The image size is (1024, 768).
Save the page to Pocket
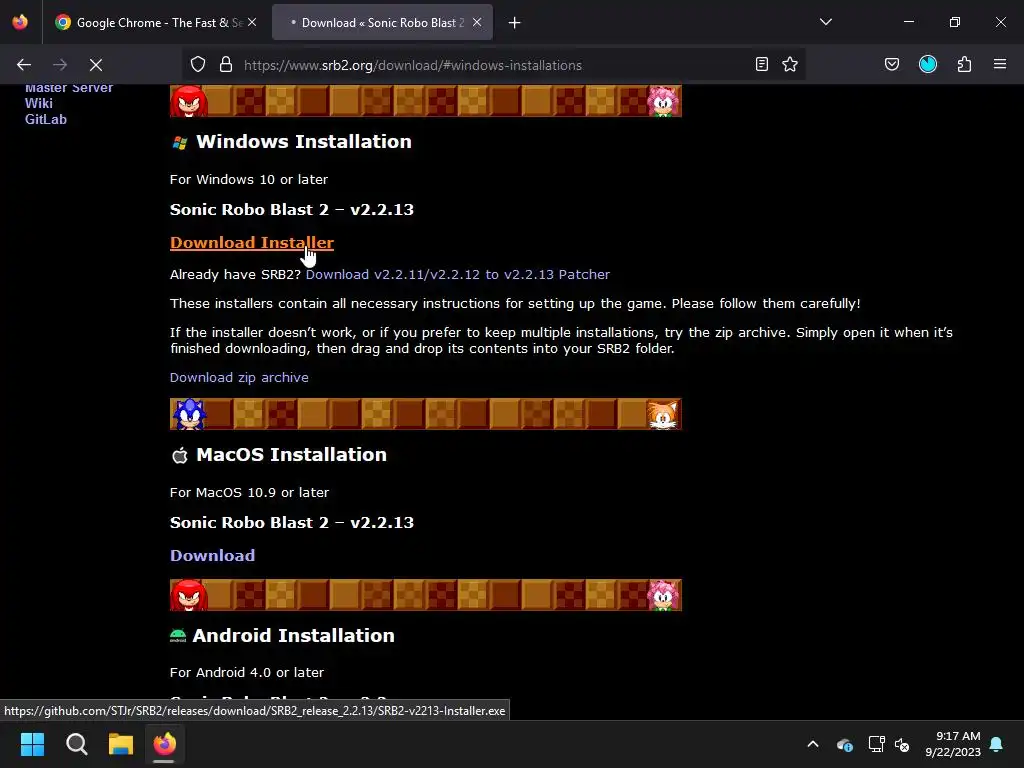[x=892, y=65]
